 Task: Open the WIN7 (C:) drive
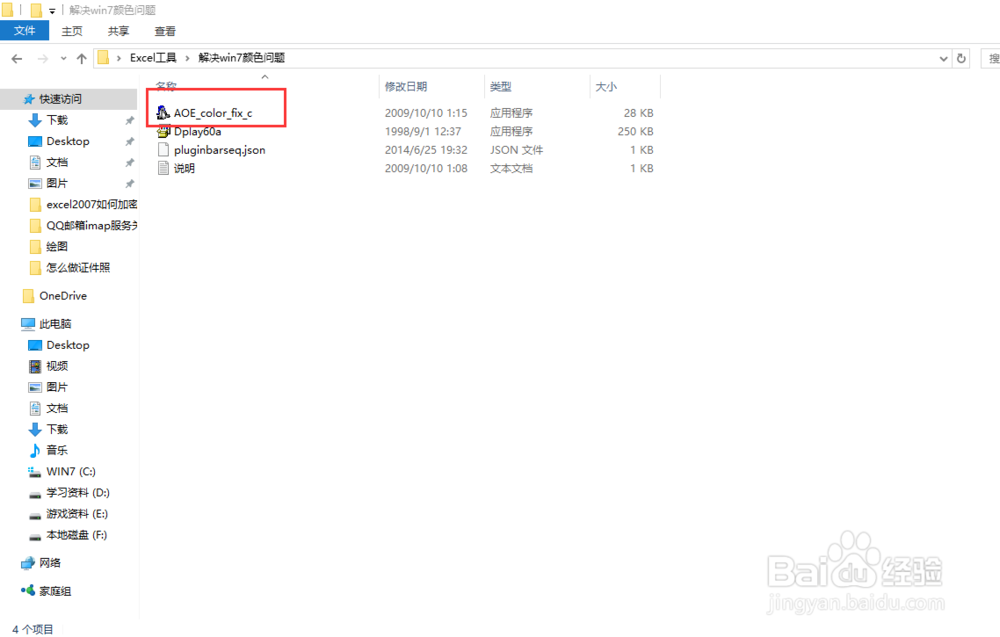[x=71, y=471]
